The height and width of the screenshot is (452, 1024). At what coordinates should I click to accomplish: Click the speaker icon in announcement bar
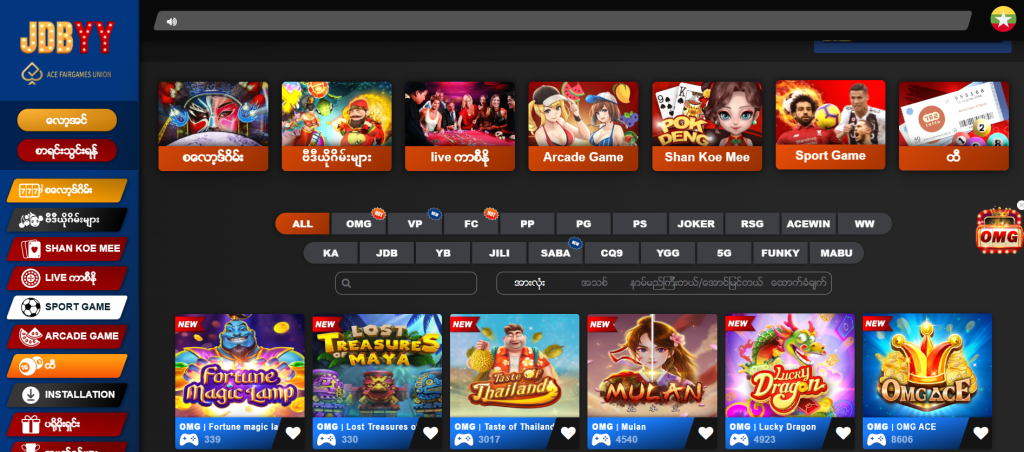172,21
